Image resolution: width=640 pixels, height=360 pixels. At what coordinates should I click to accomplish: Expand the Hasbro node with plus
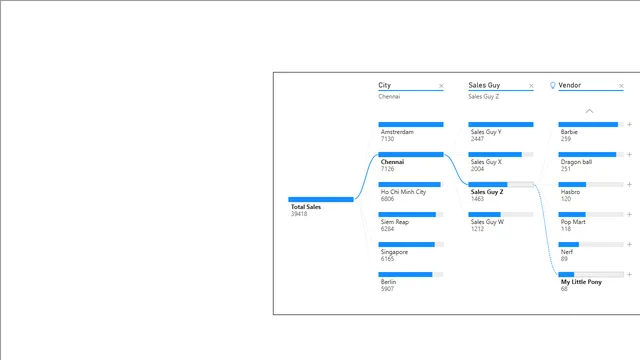point(629,184)
